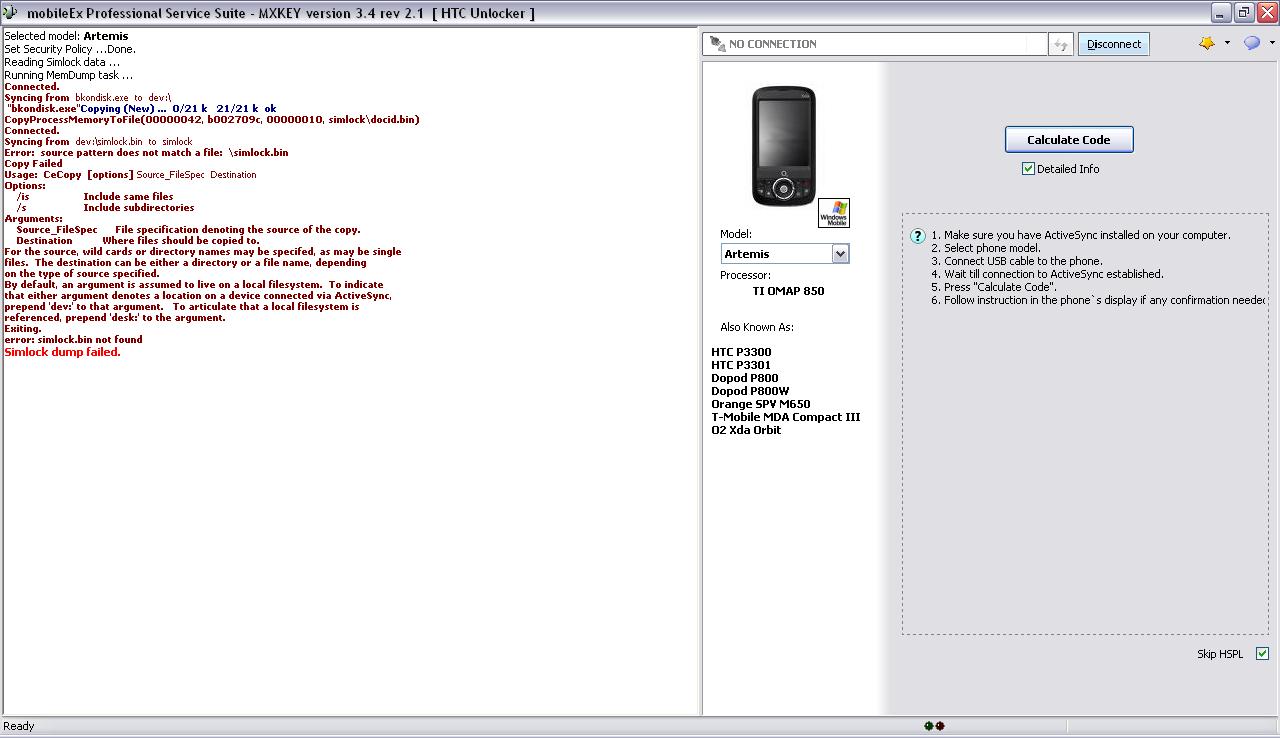
Task: Click the 'Orange SPV M650' text
Action: (761, 404)
